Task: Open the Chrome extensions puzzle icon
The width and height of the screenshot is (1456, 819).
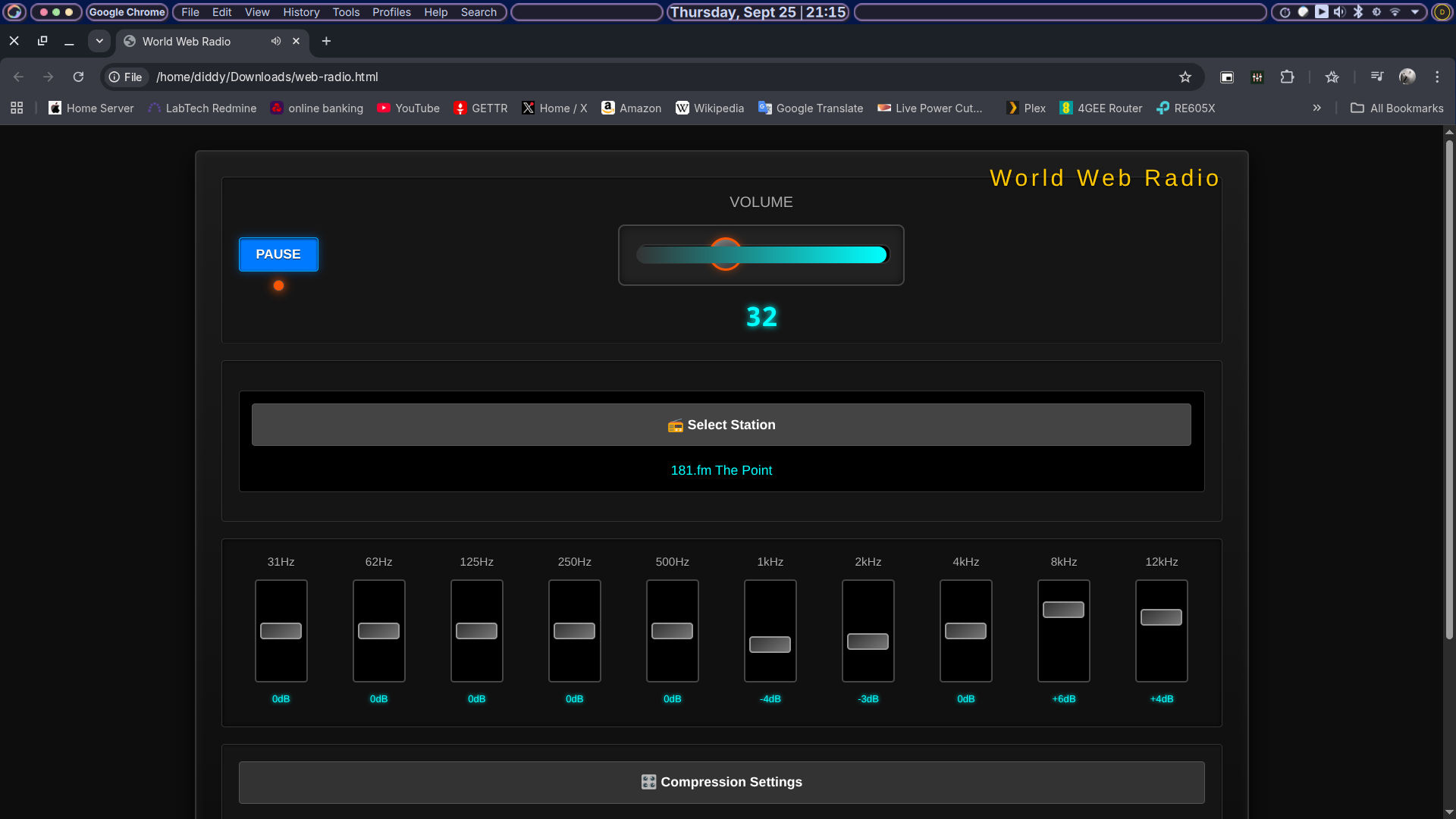Action: click(x=1287, y=77)
